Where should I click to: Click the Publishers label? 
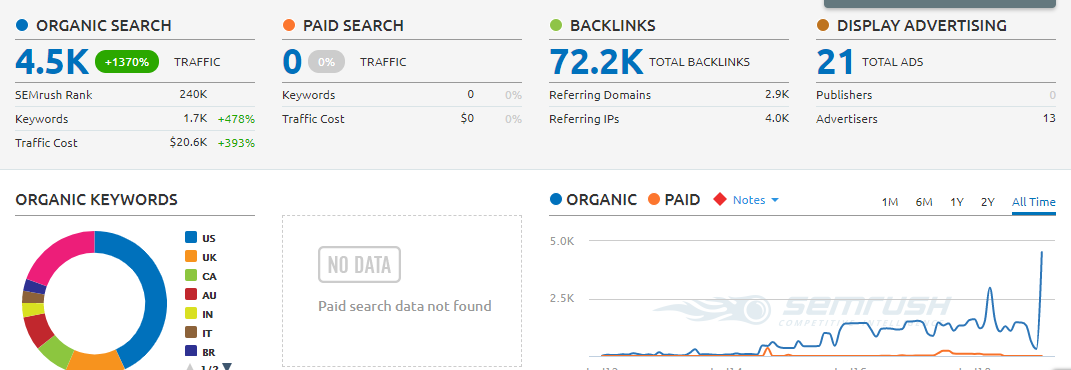844,95
